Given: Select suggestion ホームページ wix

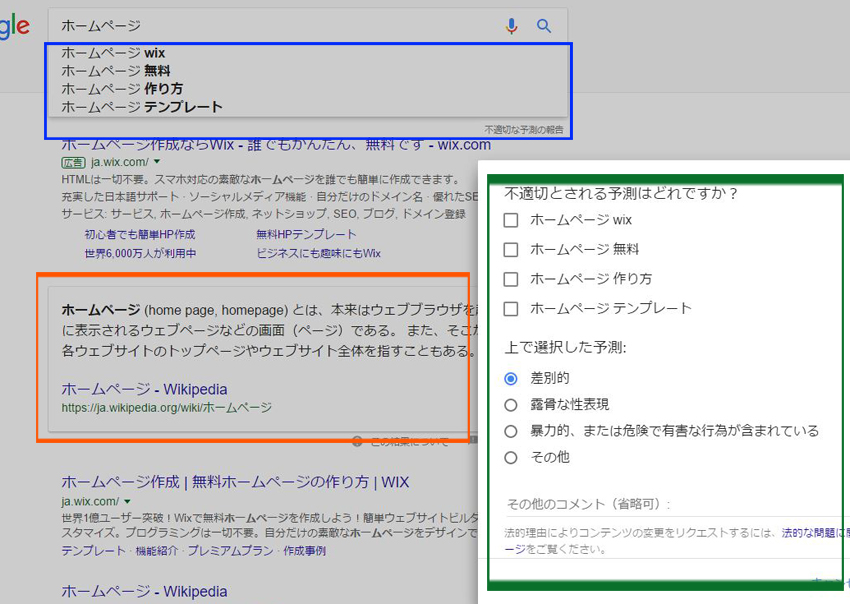Looking at the screenshot, I should pyautogui.click(x=113, y=53).
